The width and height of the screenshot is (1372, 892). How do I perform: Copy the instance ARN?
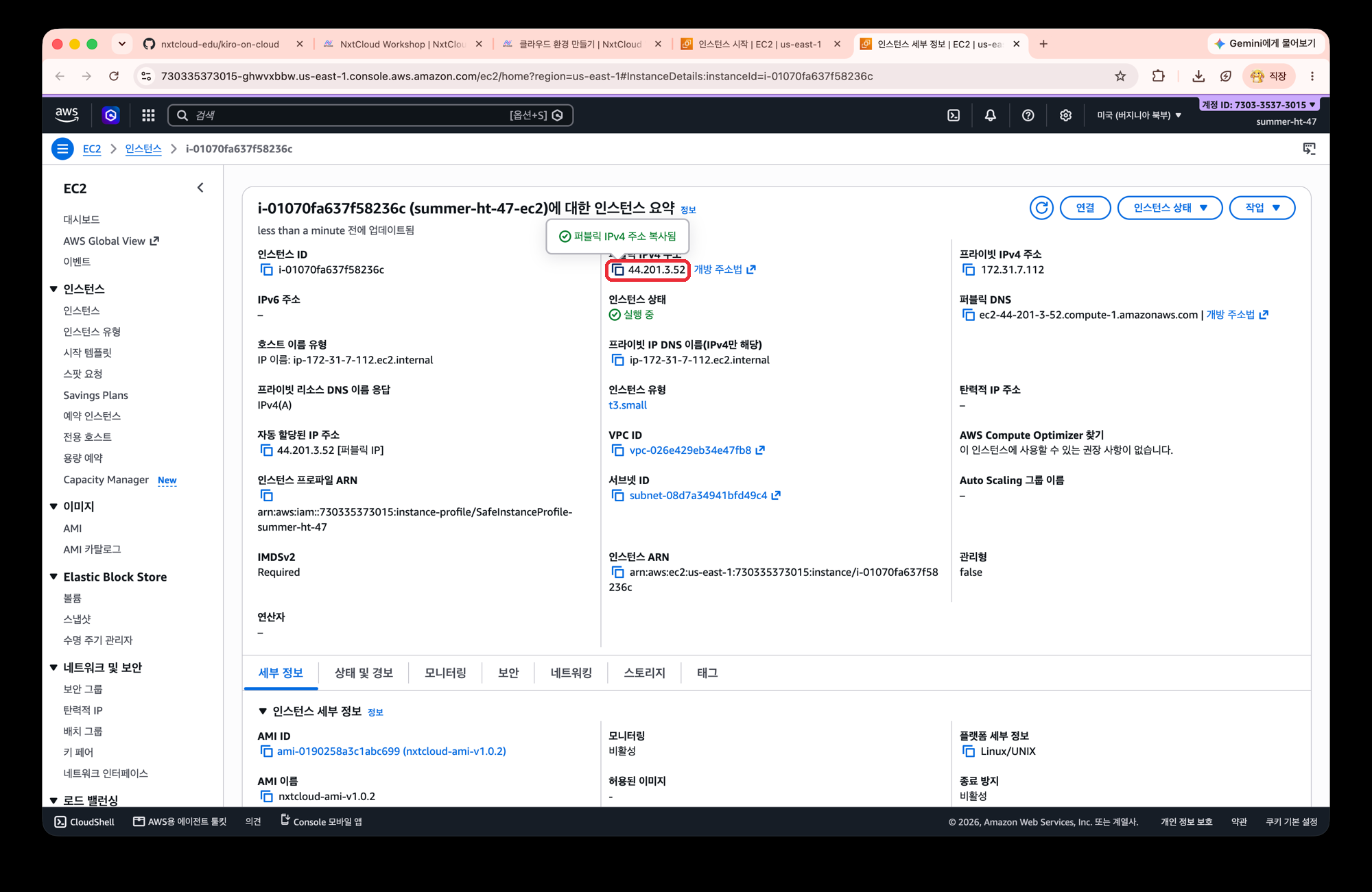617,572
